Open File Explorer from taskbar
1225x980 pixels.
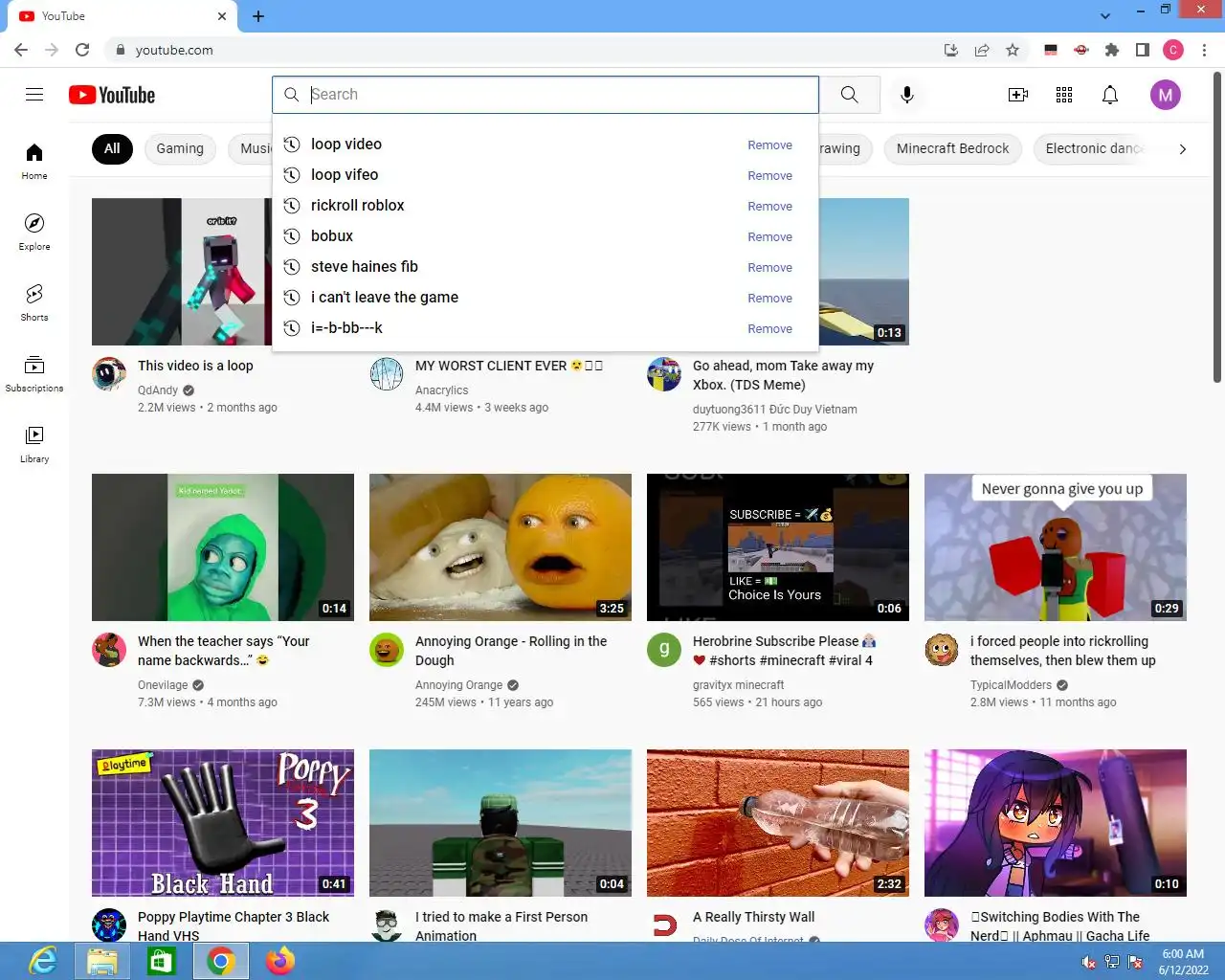pyautogui.click(x=102, y=961)
